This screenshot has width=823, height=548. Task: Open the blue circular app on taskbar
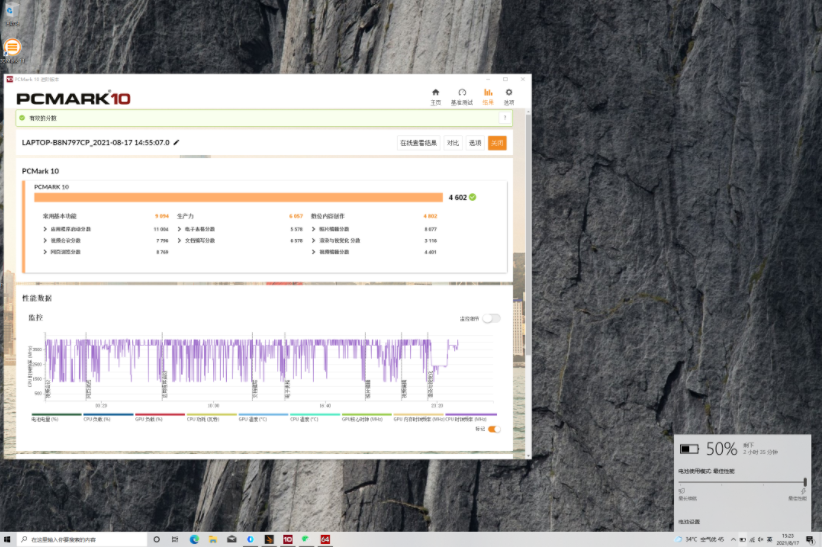(250, 540)
